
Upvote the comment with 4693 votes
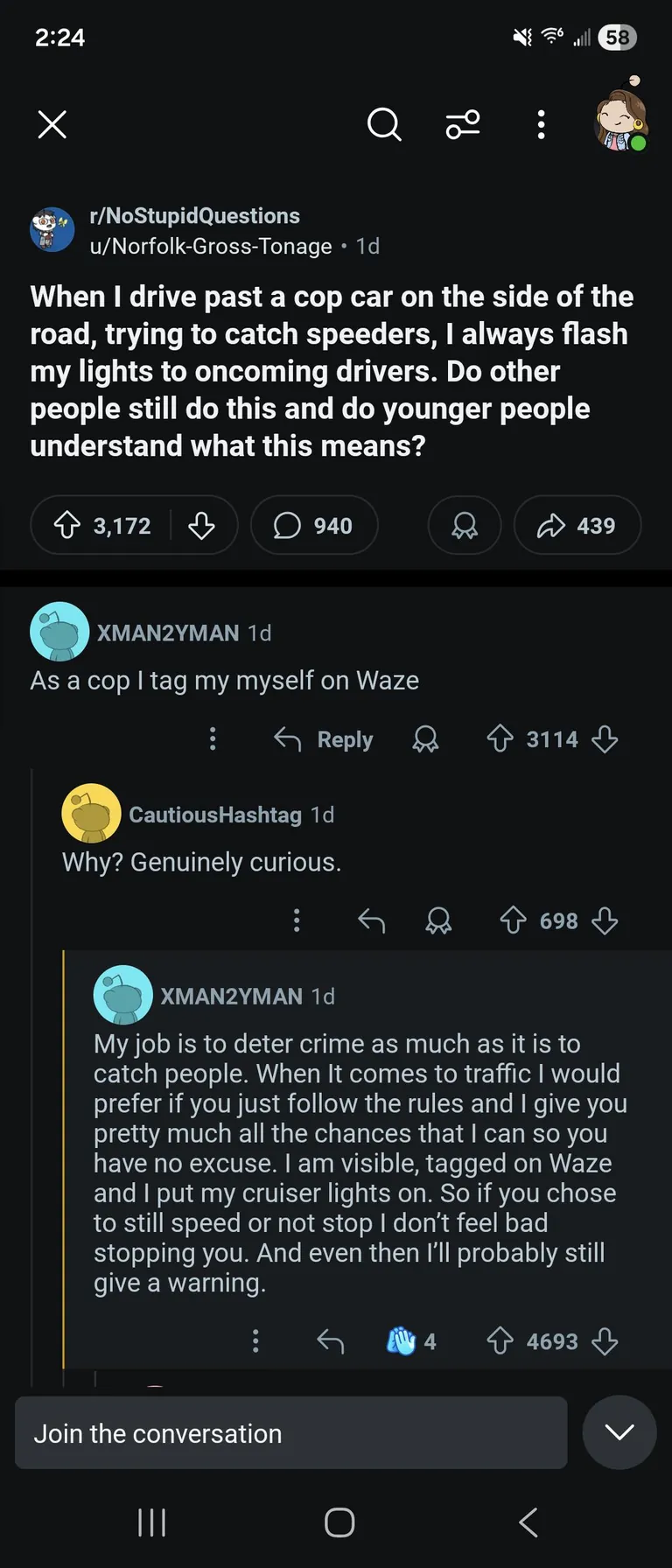point(500,1341)
